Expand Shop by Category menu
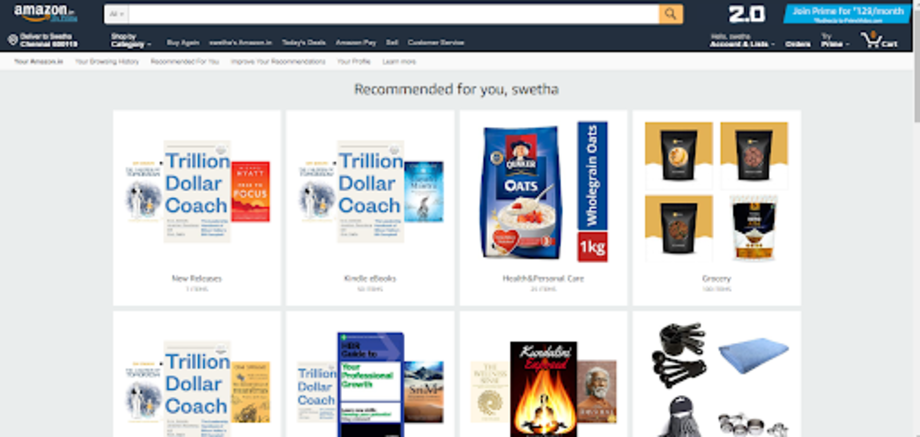Image resolution: width=920 pixels, height=437 pixels. (x=131, y=40)
